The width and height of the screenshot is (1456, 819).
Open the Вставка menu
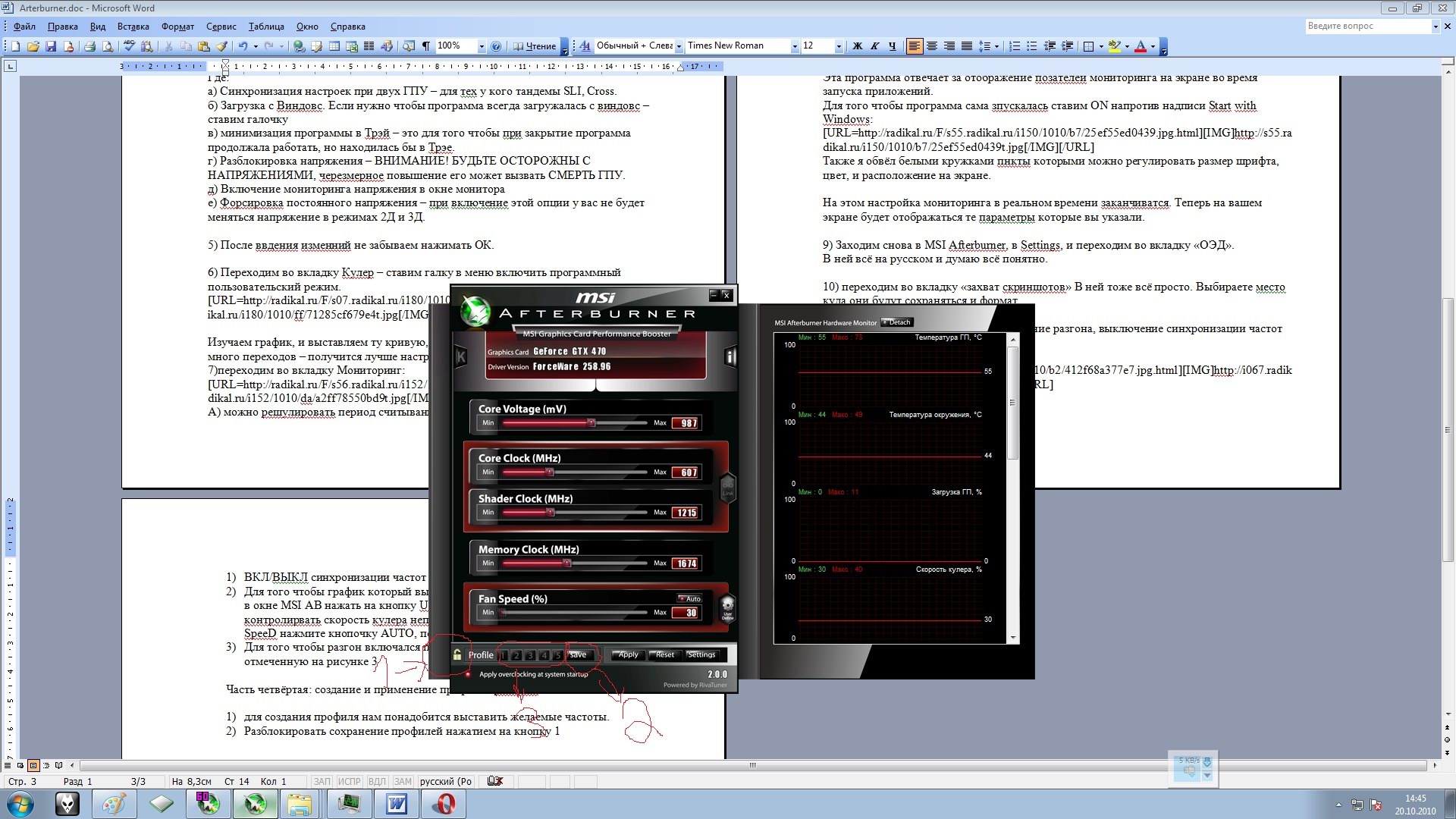pos(133,27)
